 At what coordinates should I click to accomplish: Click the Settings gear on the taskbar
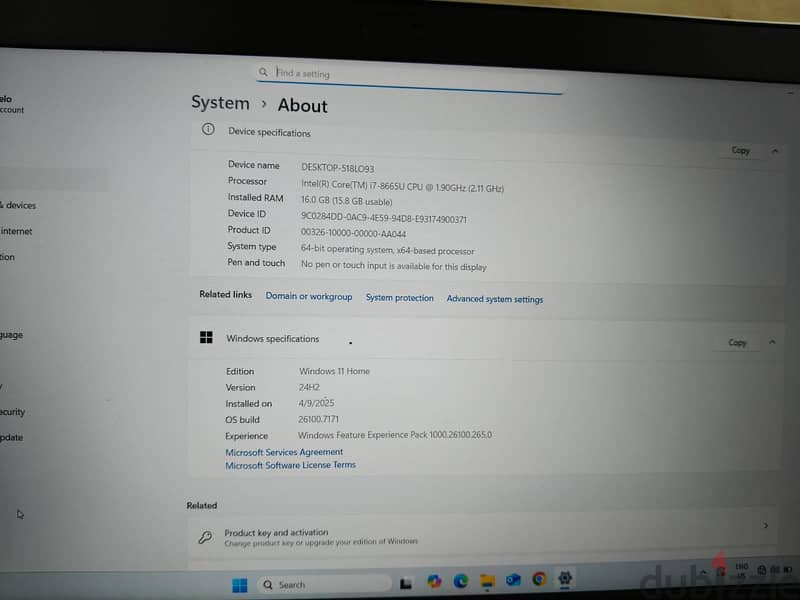(565, 578)
